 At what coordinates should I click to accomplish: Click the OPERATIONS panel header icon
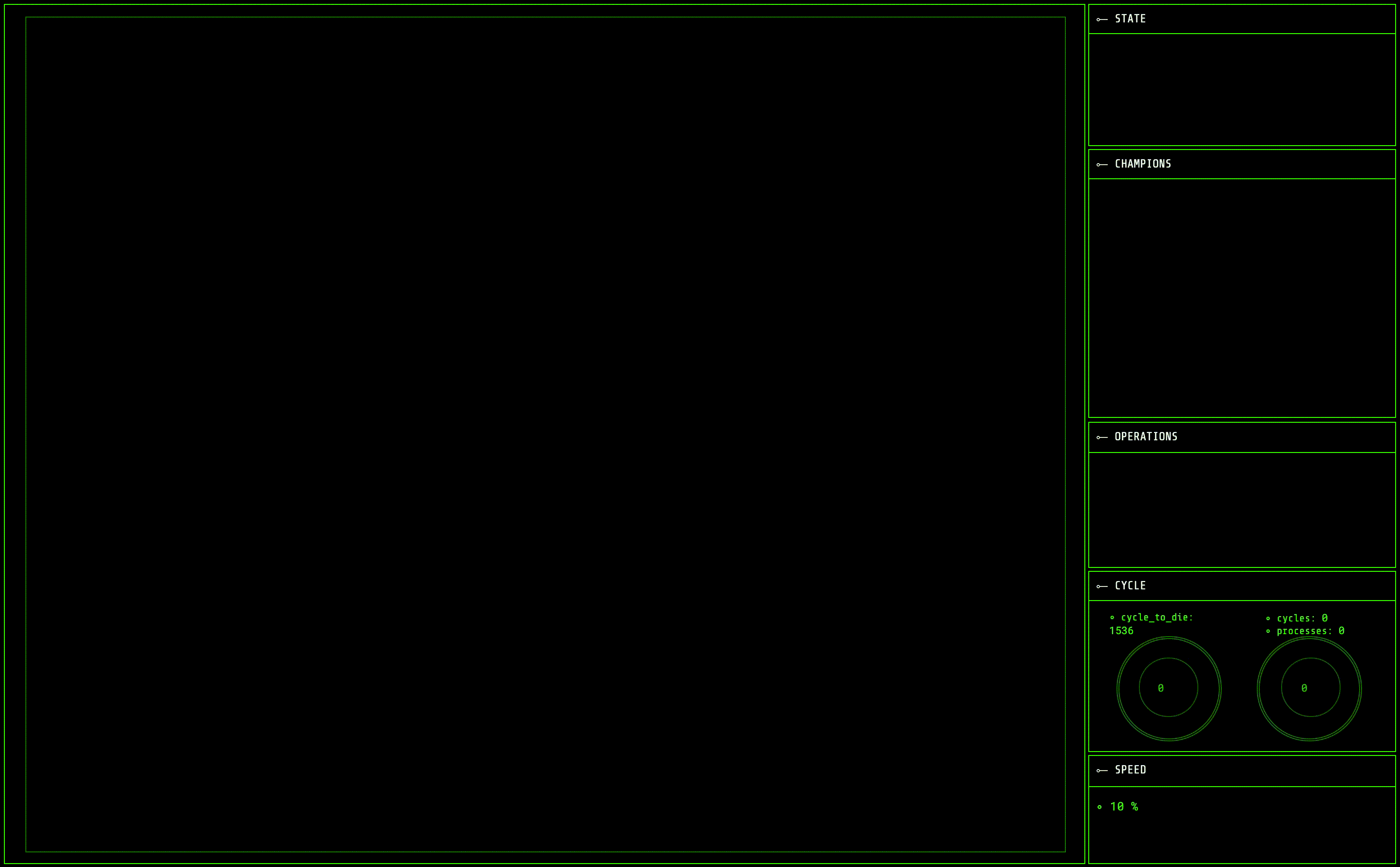1101,437
